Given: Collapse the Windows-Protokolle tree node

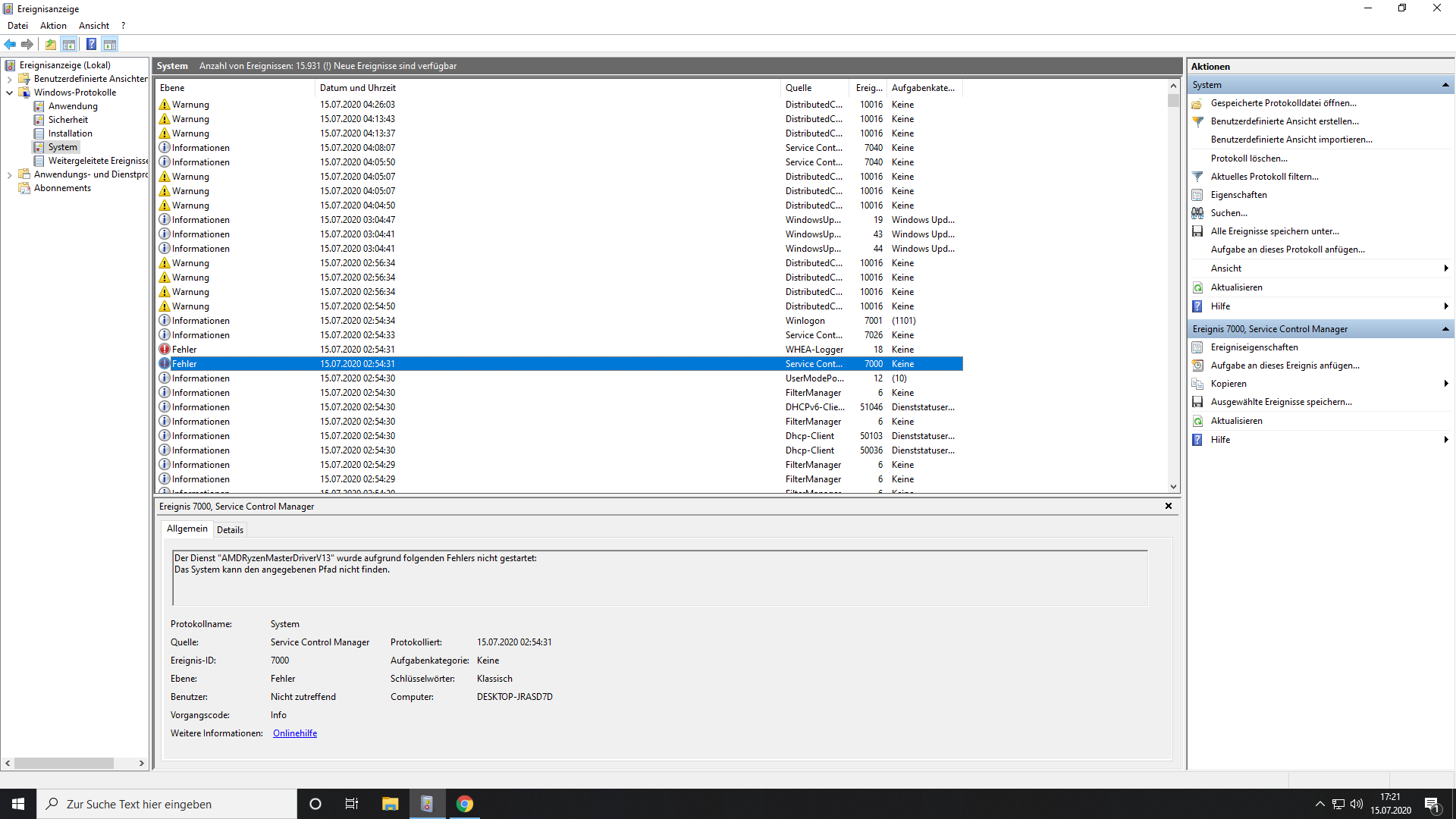Looking at the screenshot, I should tap(9, 93).
